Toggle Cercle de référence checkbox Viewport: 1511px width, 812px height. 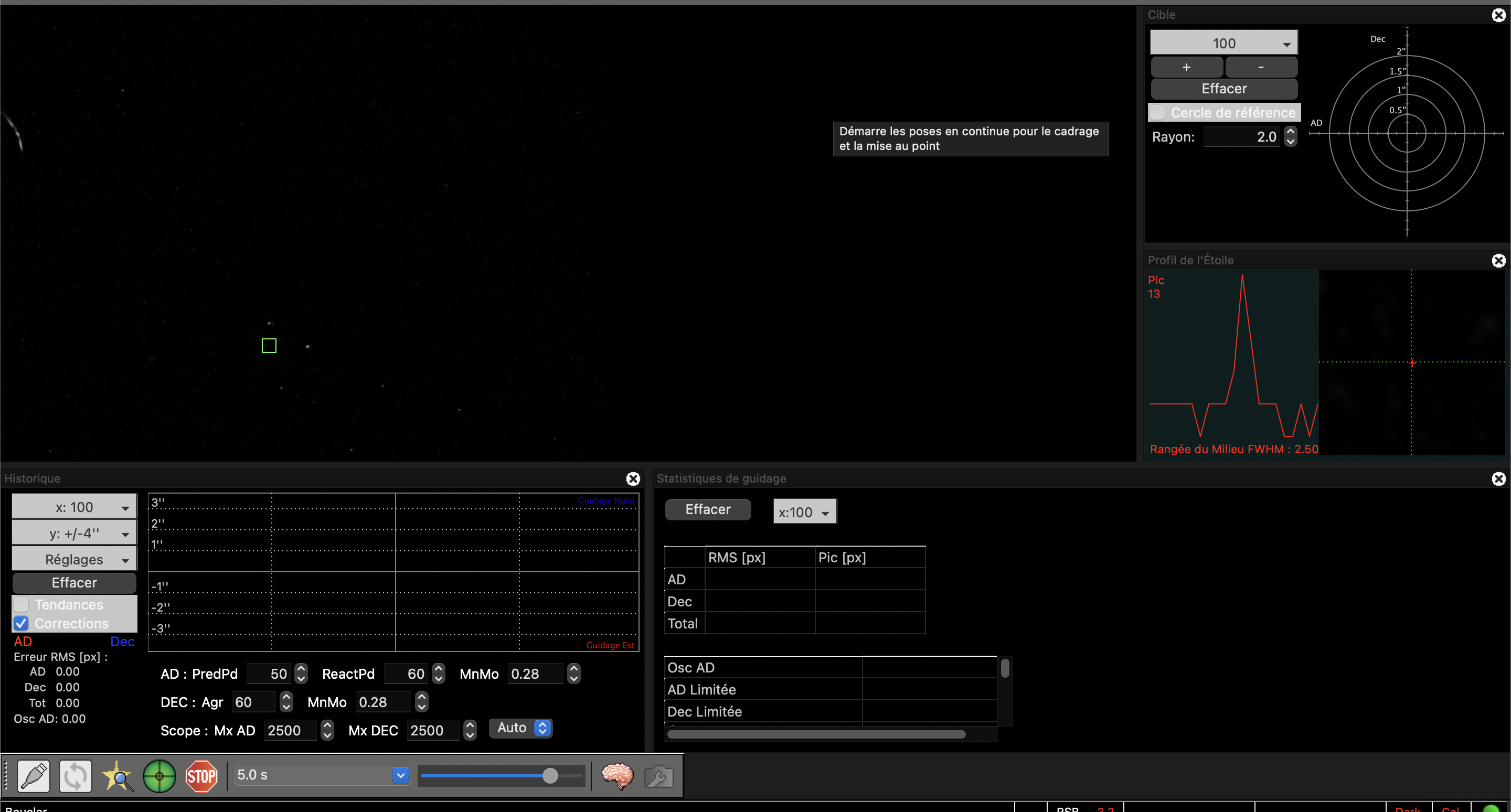pos(1158,112)
